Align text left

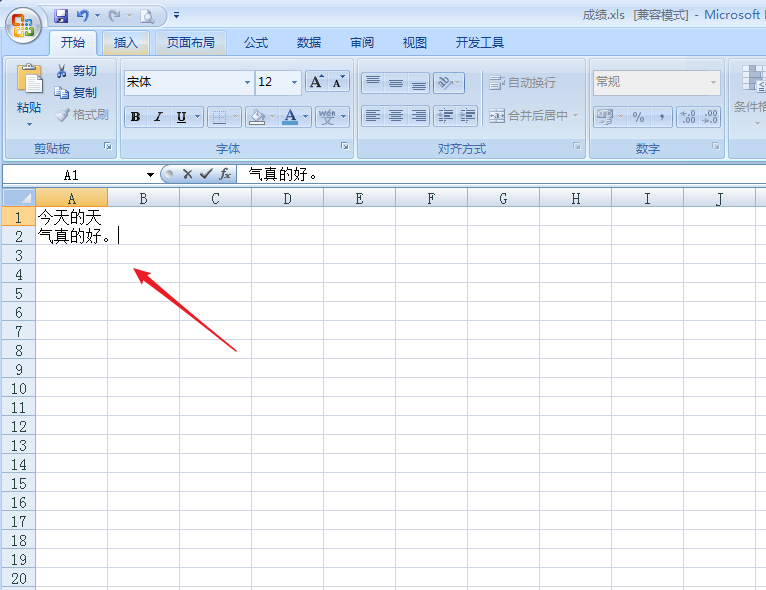pyautogui.click(x=373, y=116)
